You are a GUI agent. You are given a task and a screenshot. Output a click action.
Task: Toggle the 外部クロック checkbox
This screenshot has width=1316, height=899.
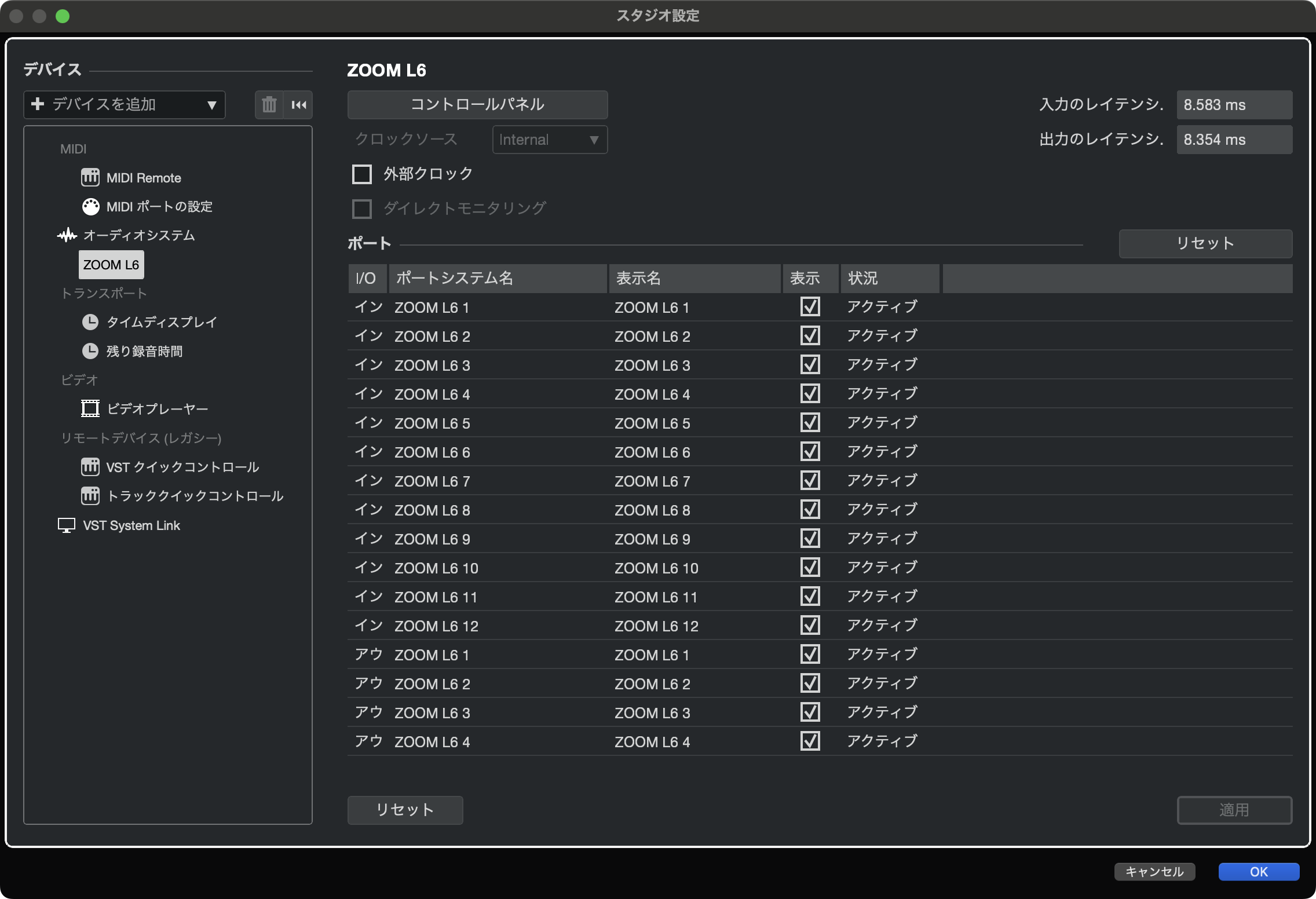click(362, 174)
